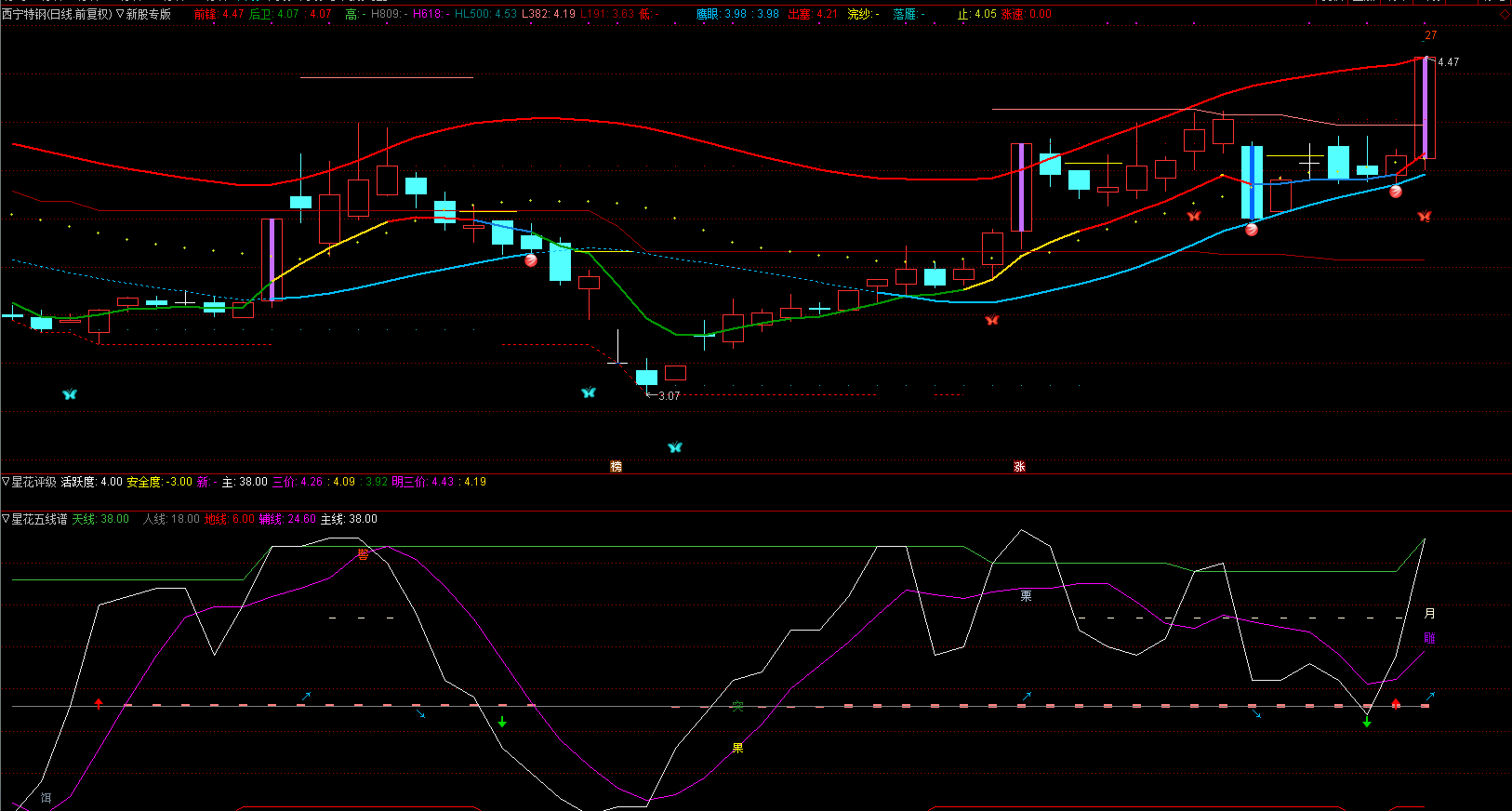Click the red 涨 marker icon
1512x811 pixels.
click(1019, 467)
